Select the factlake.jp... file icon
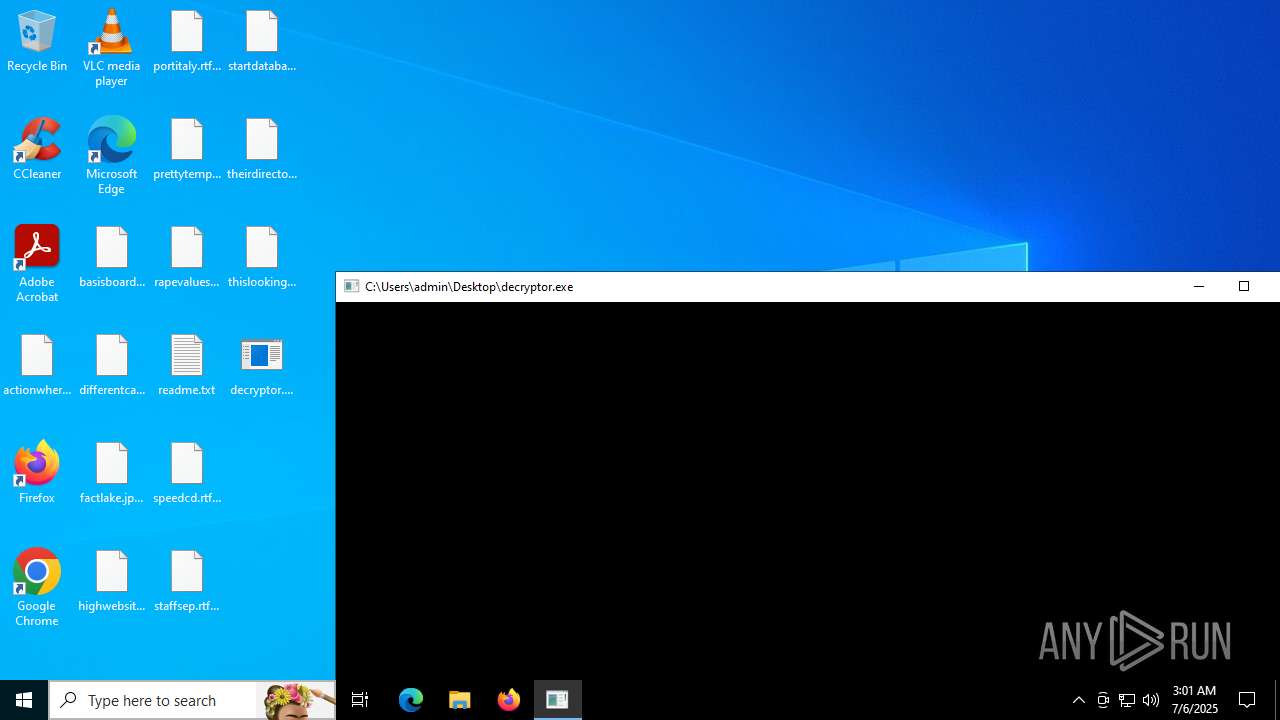 (x=112, y=474)
